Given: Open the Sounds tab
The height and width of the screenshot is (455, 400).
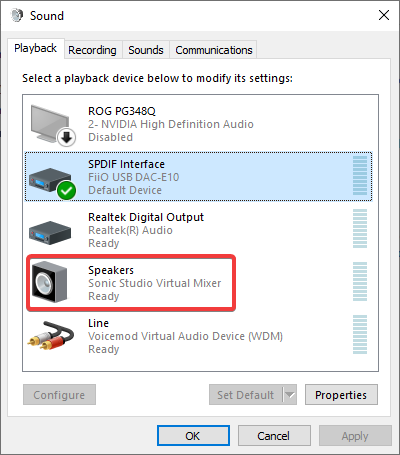Looking at the screenshot, I should 146,50.
